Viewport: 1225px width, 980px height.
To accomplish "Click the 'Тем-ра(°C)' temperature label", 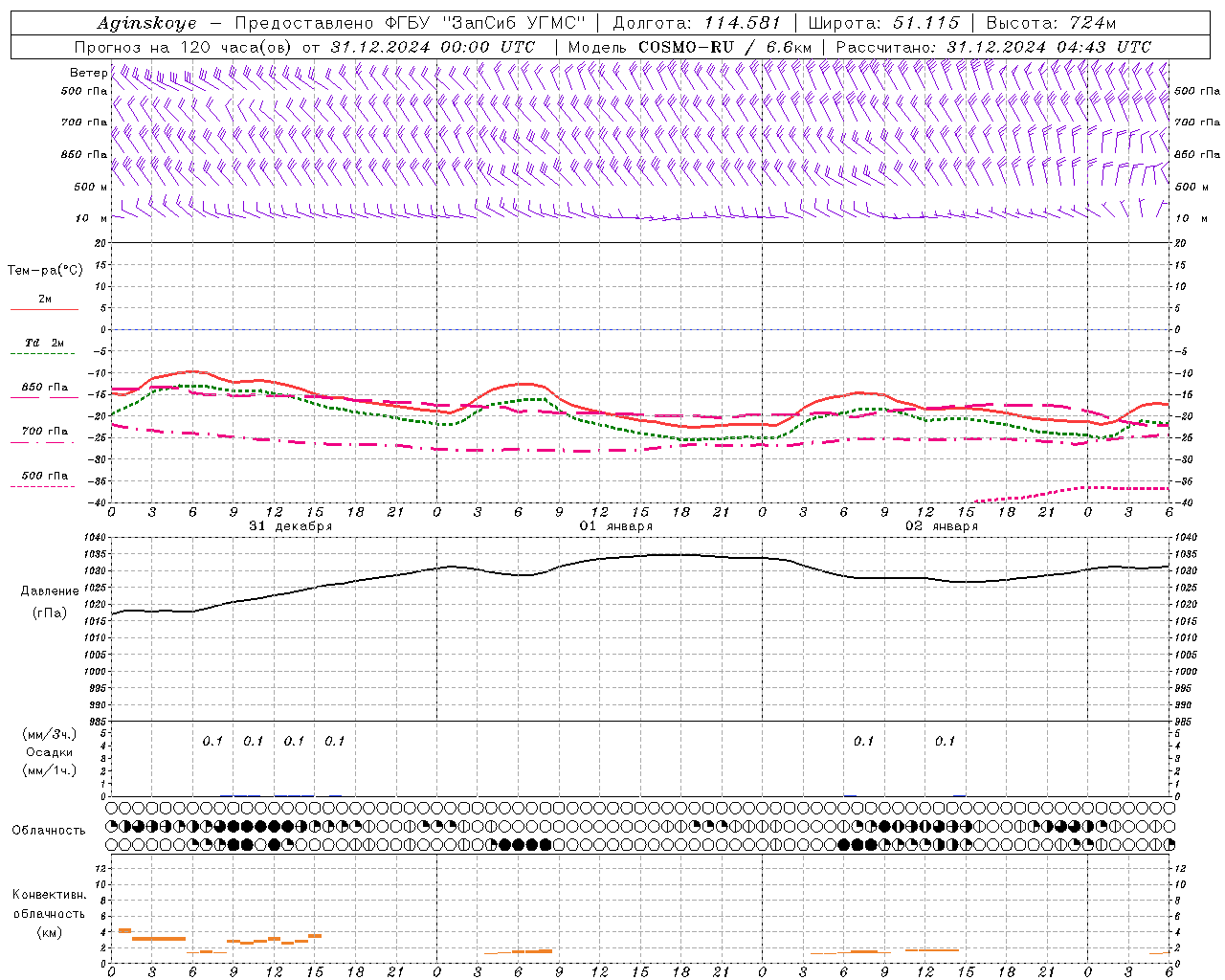I will pyautogui.click(x=45, y=271).
